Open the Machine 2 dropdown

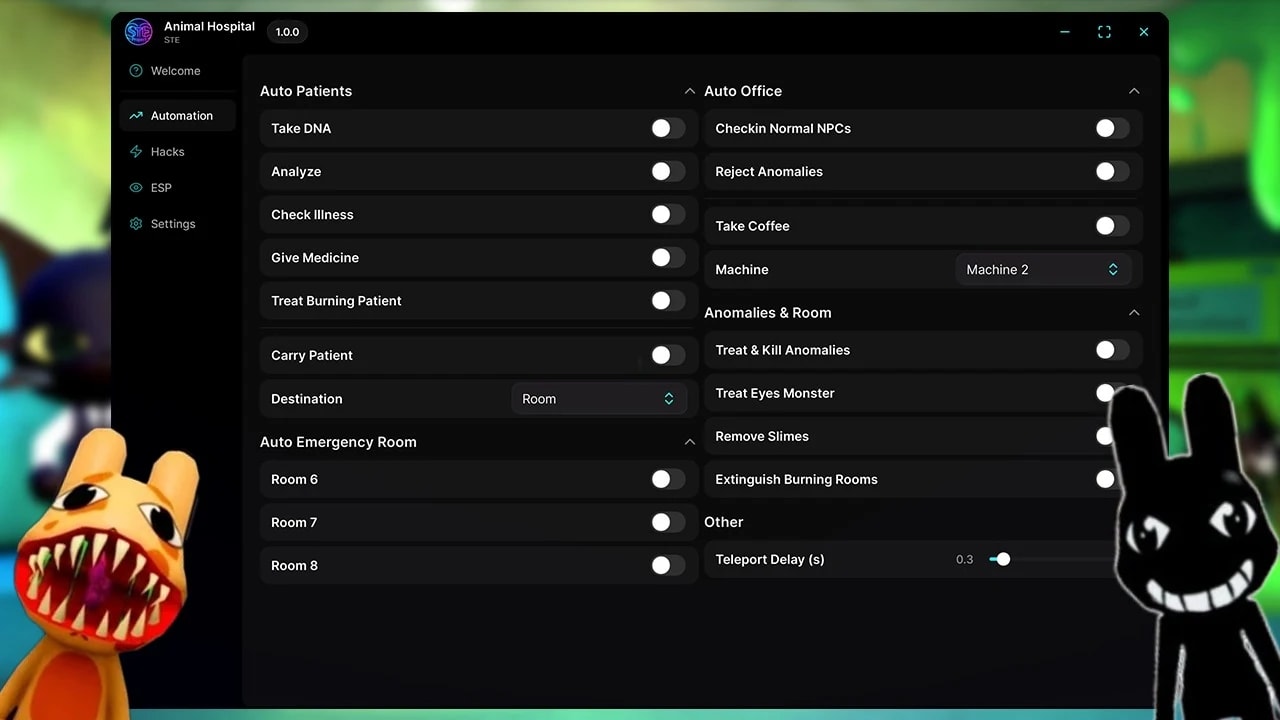(1043, 270)
